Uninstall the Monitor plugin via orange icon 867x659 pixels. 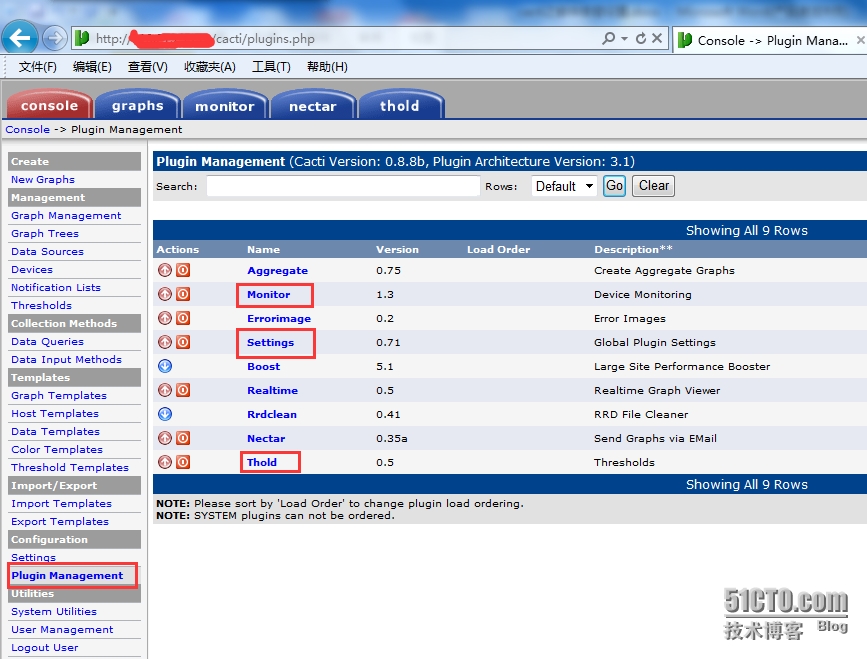coord(183,294)
